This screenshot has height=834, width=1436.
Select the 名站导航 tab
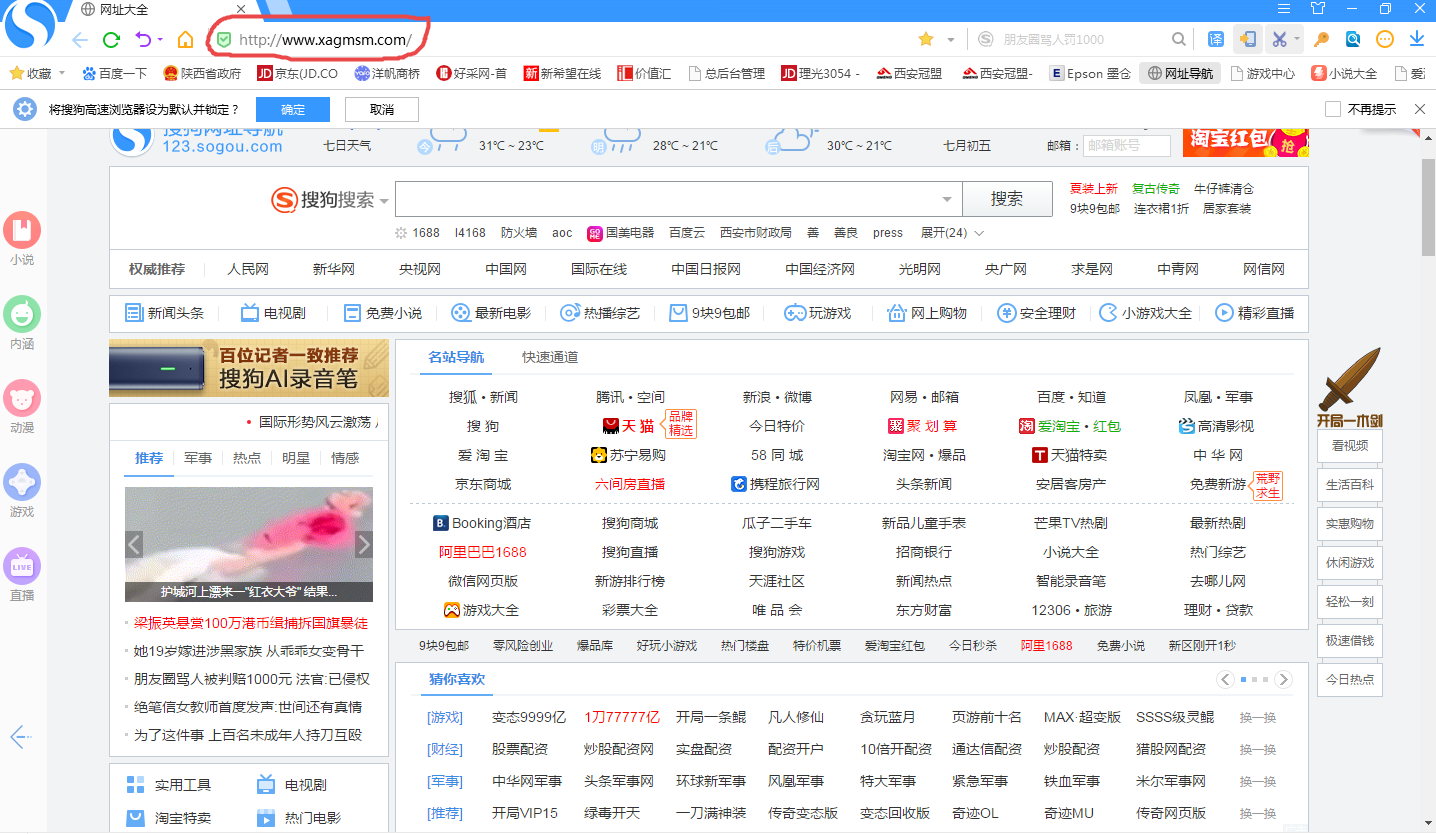tap(456, 357)
